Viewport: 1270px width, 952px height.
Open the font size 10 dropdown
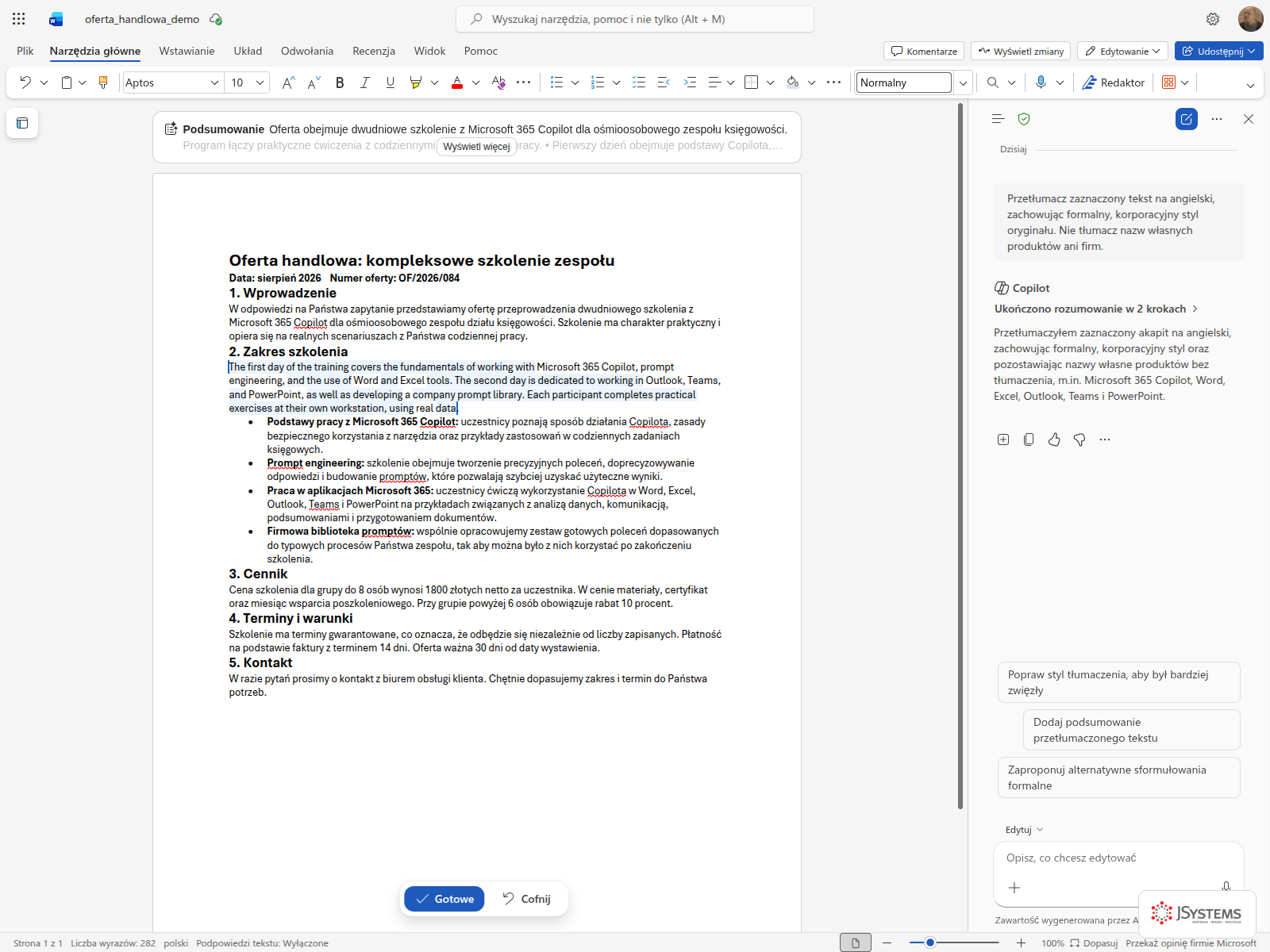pos(260,83)
